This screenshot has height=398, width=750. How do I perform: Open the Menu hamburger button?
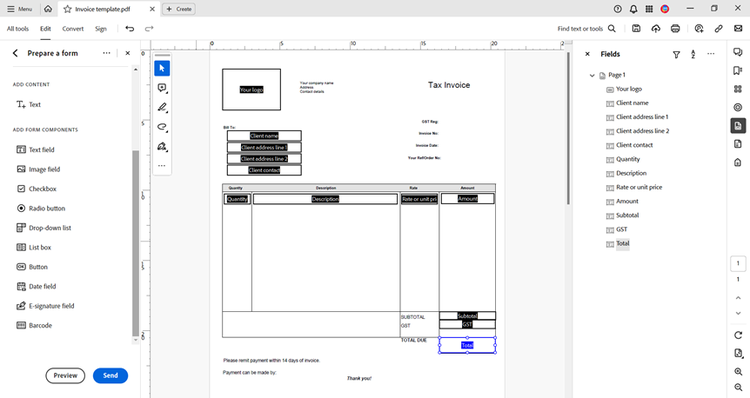coord(20,9)
